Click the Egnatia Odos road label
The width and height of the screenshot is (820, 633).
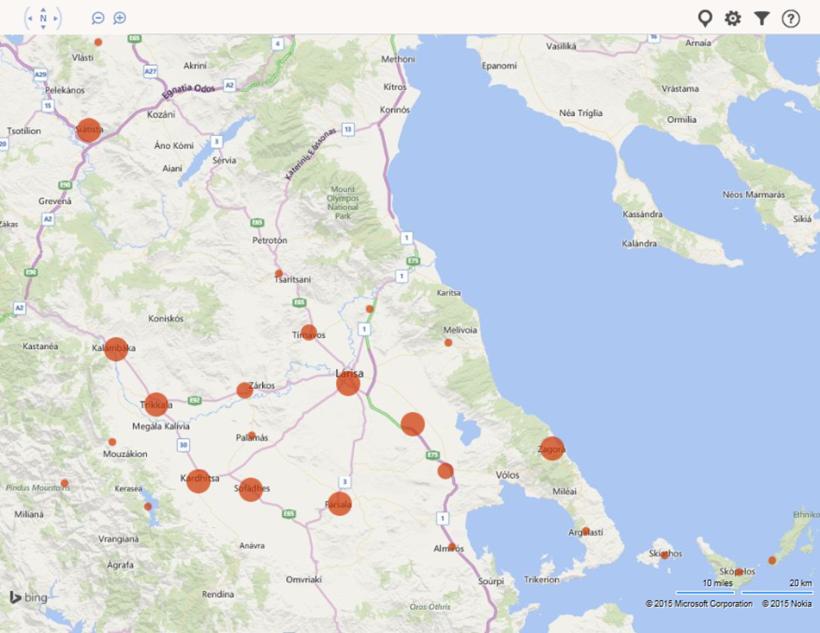click(x=188, y=91)
